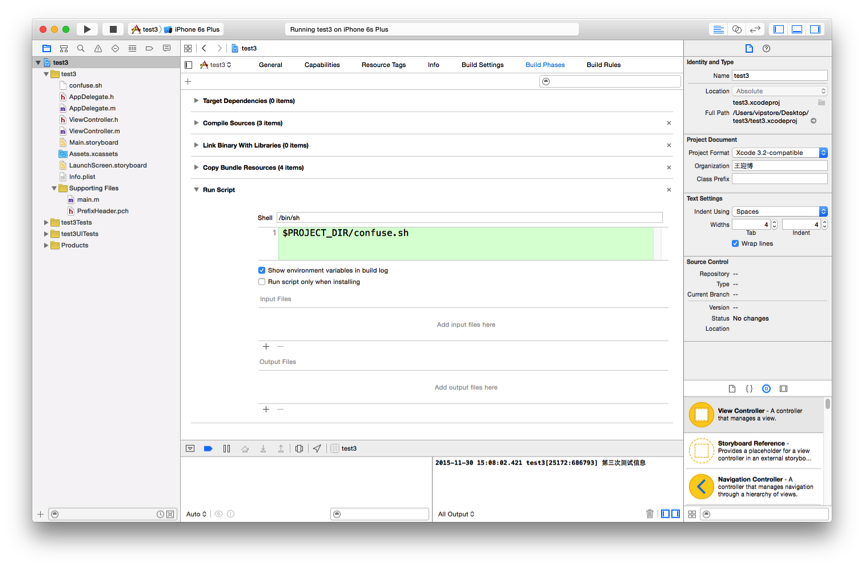Viewport: 864px width, 568px height.
Task: Switch to the Info tab
Action: pos(434,65)
